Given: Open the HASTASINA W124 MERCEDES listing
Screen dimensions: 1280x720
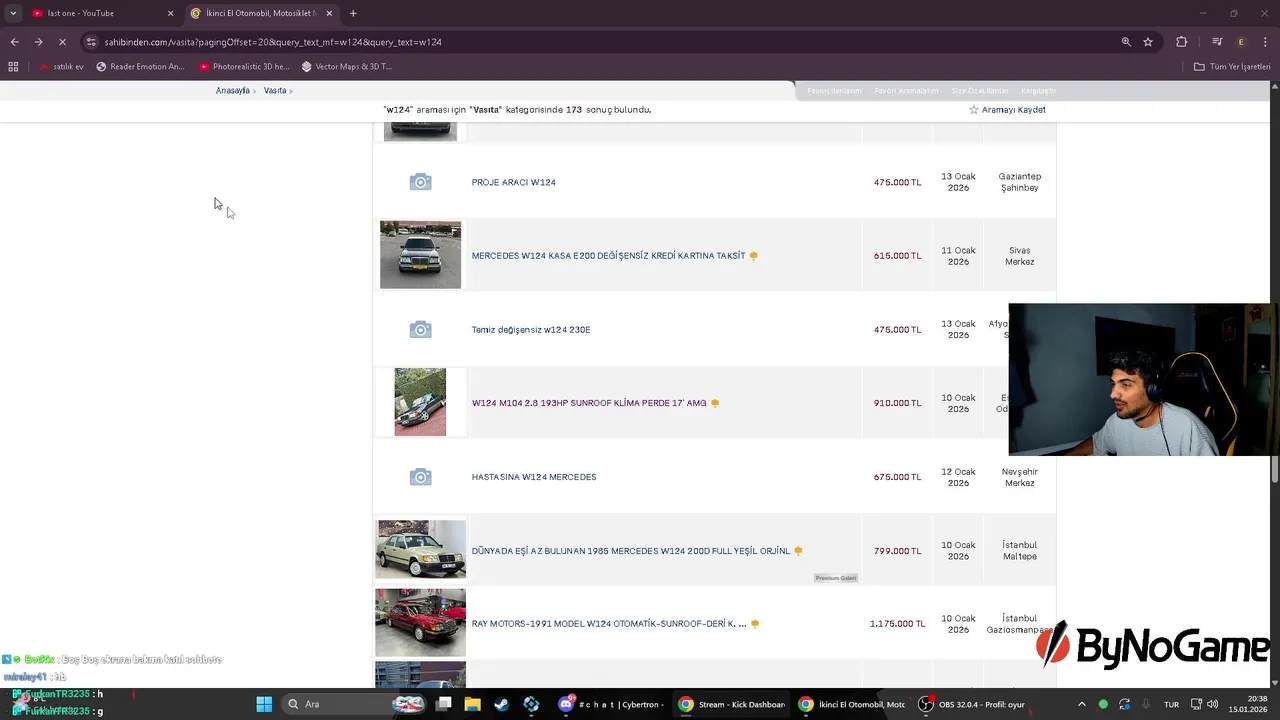Looking at the screenshot, I should coord(534,477).
